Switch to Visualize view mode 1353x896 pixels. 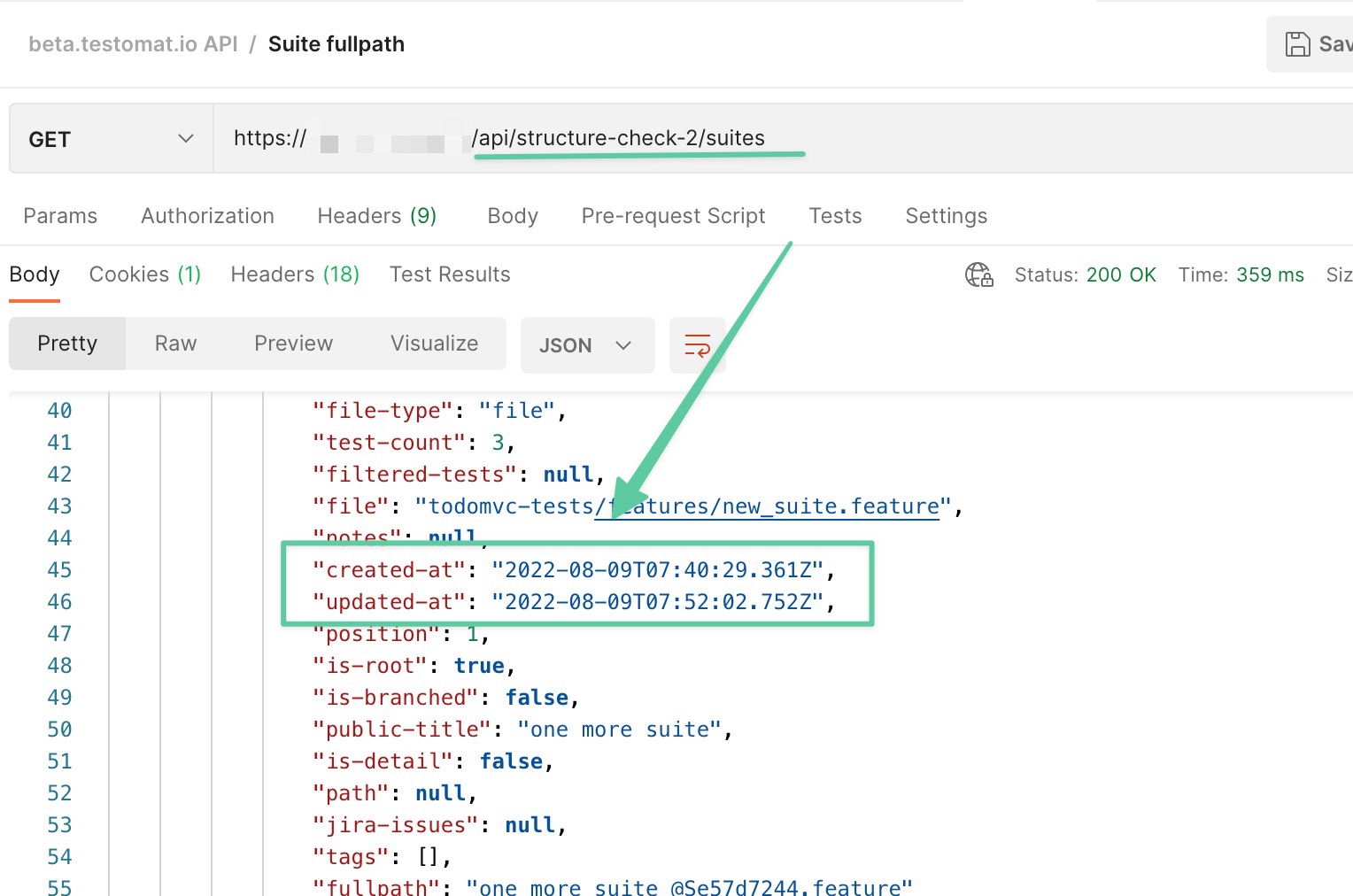coord(434,344)
